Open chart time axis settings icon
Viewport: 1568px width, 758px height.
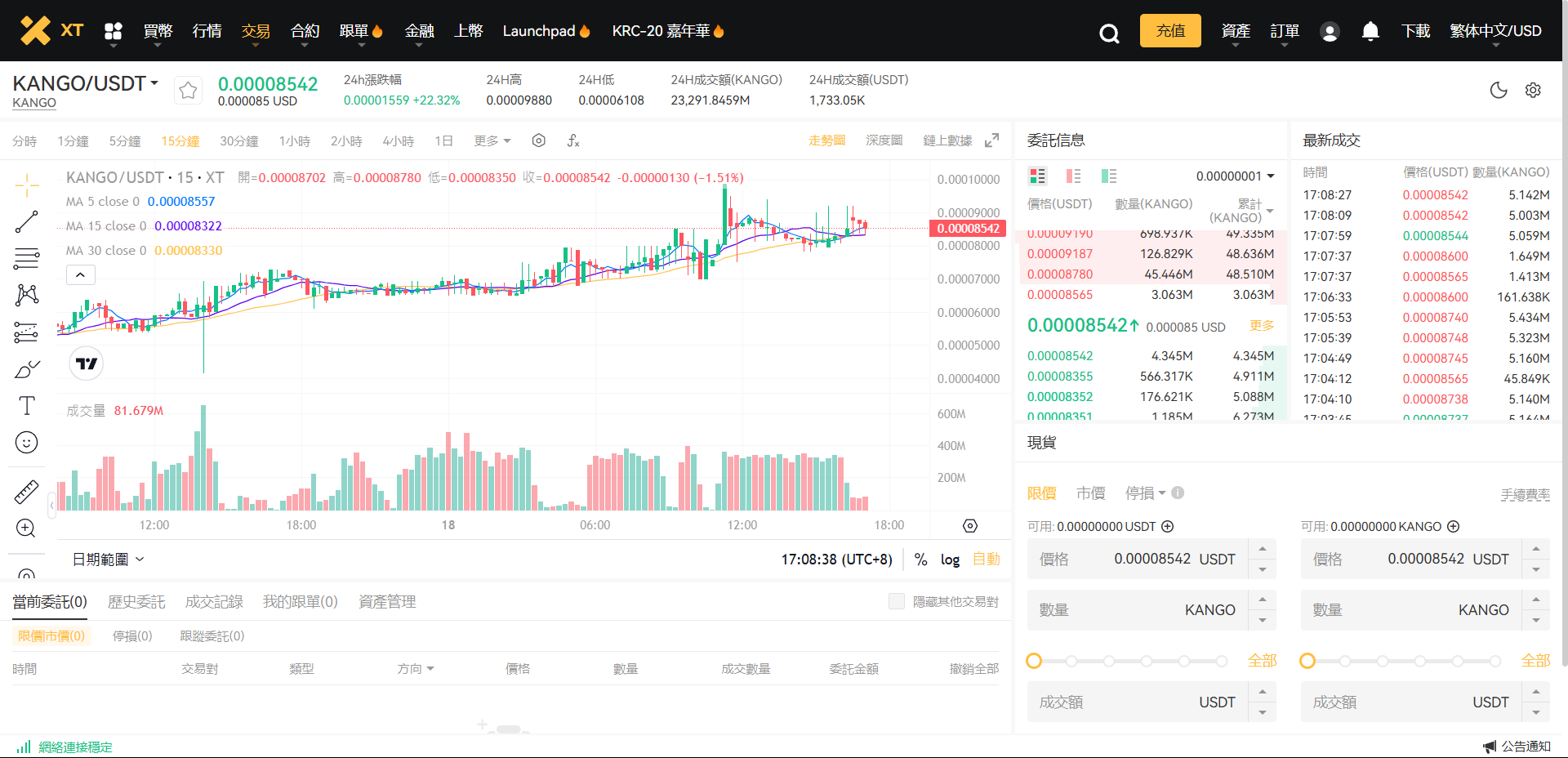970,526
